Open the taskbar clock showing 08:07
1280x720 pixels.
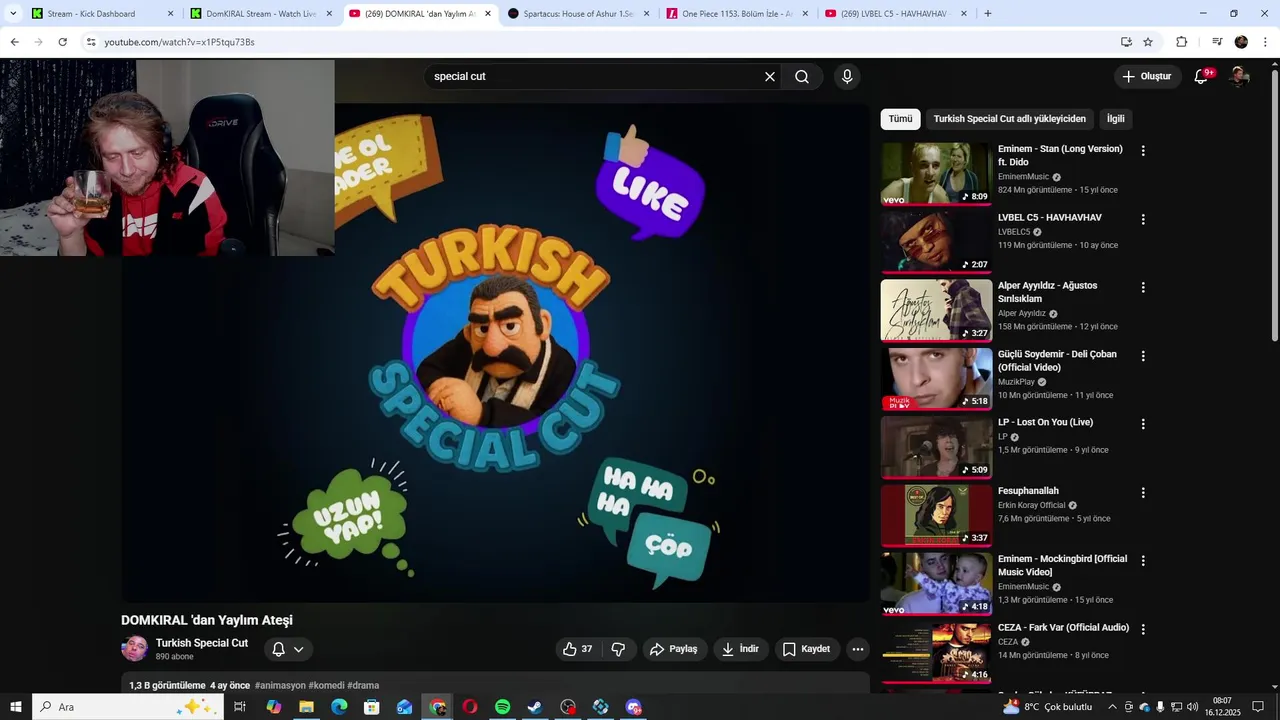1222,707
